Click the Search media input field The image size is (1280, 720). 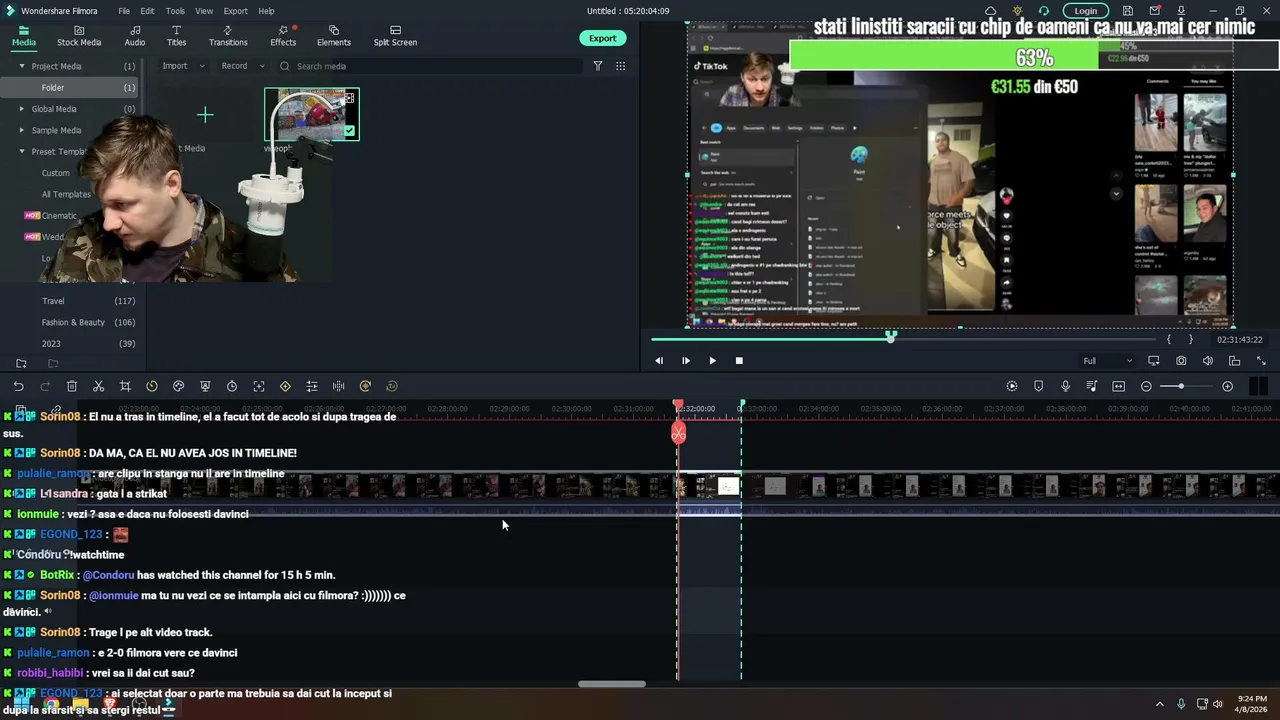pos(428,66)
